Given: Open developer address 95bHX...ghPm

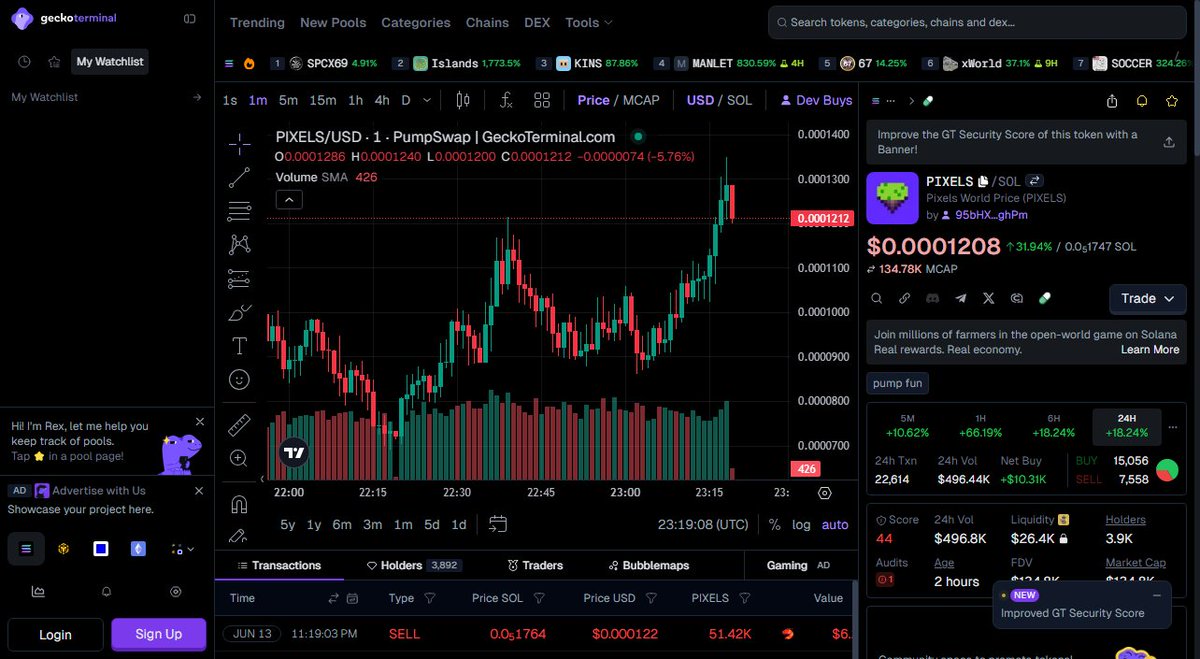Looking at the screenshot, I should coord(991,215).
